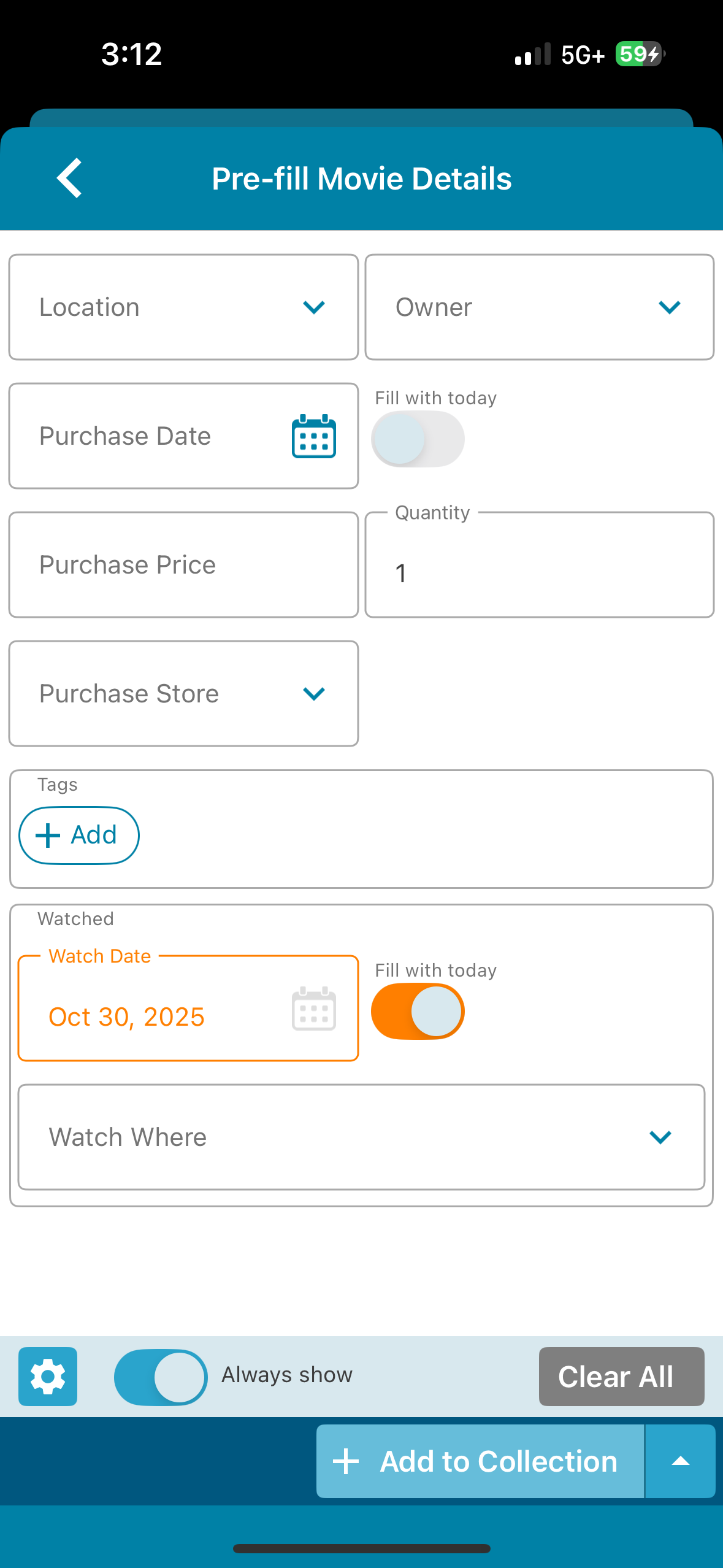Tap the Watch Date calendar icon
This screenshot has height=1568, width=723.
pyautogui.click(x=313, y=1009)
